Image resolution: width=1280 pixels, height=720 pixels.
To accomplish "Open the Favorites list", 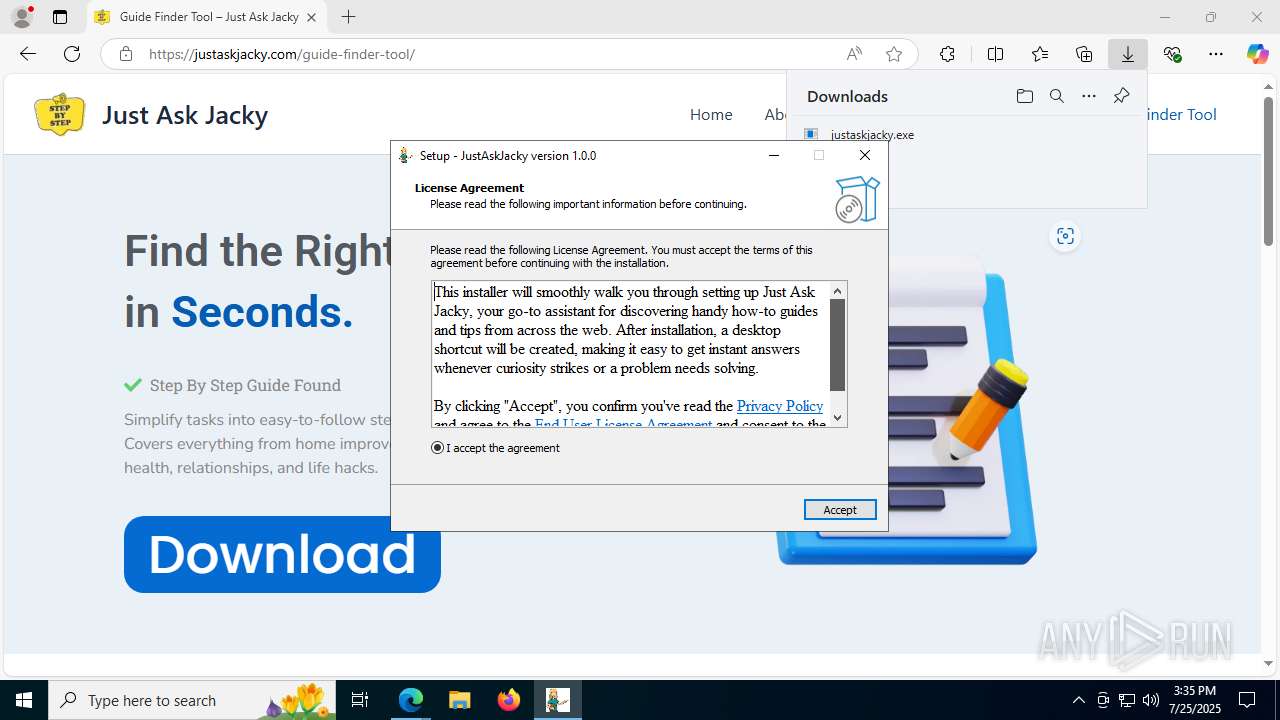I will [x=1040, y=54].
